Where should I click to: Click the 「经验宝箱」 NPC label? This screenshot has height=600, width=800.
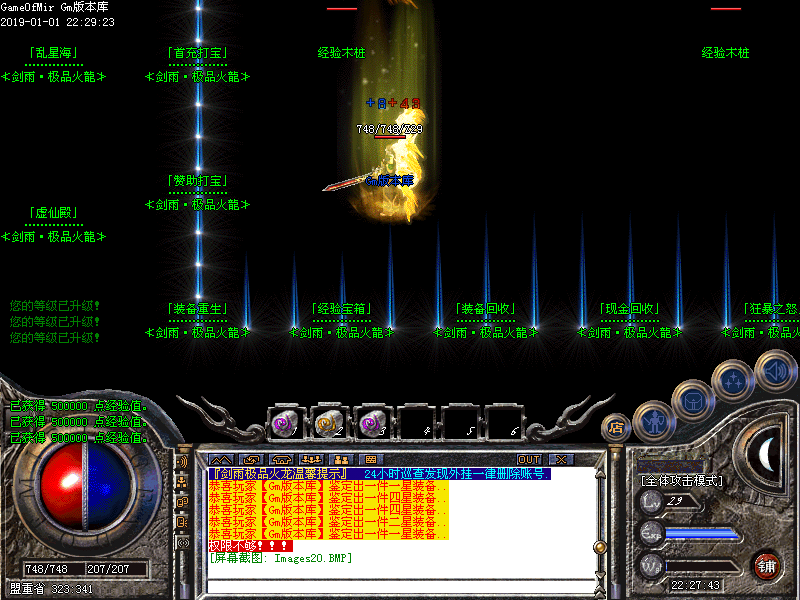[x=342, y=309]
